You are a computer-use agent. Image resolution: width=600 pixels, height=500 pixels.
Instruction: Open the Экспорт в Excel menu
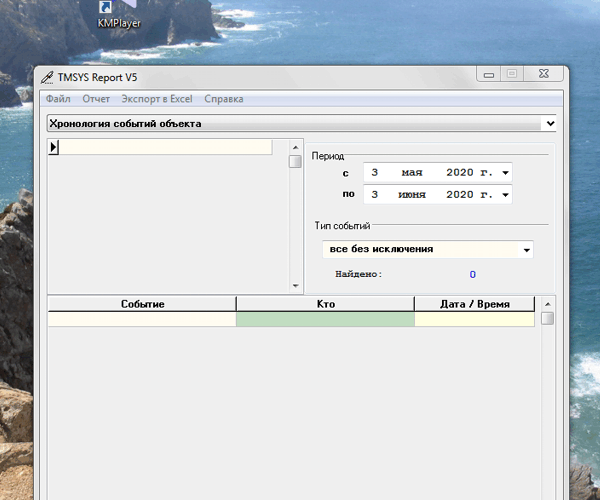(x=157, y=99)
